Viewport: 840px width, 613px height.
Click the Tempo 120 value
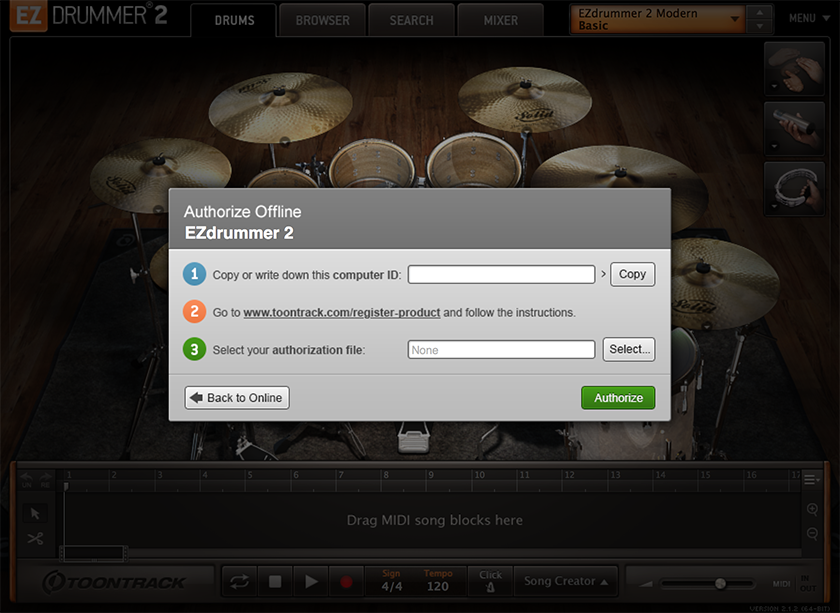(x=438, y=587)
